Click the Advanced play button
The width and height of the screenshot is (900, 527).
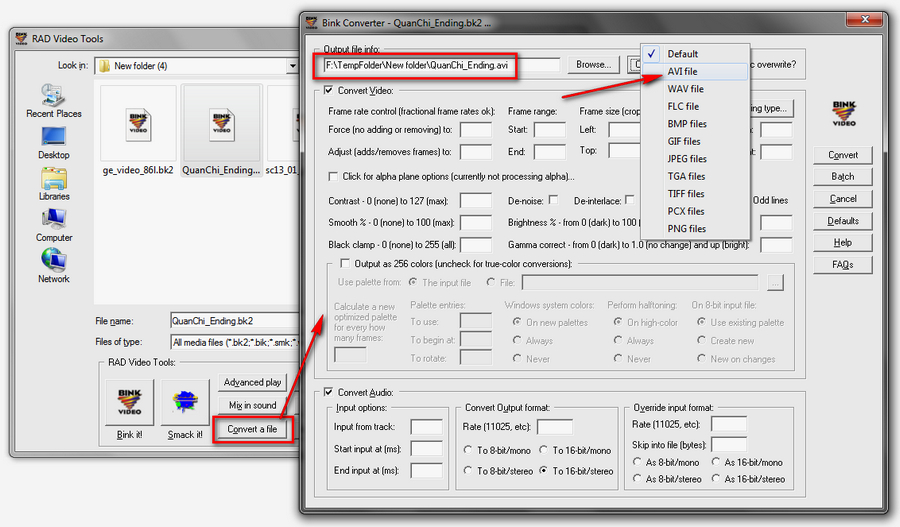[253, 382]
